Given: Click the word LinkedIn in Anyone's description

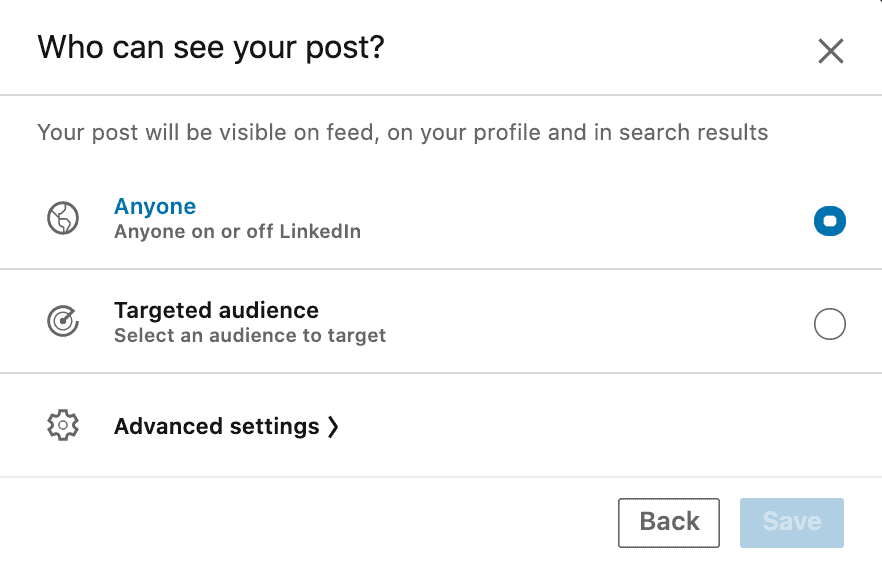Looking at the screenshot, I should point(320,231).
